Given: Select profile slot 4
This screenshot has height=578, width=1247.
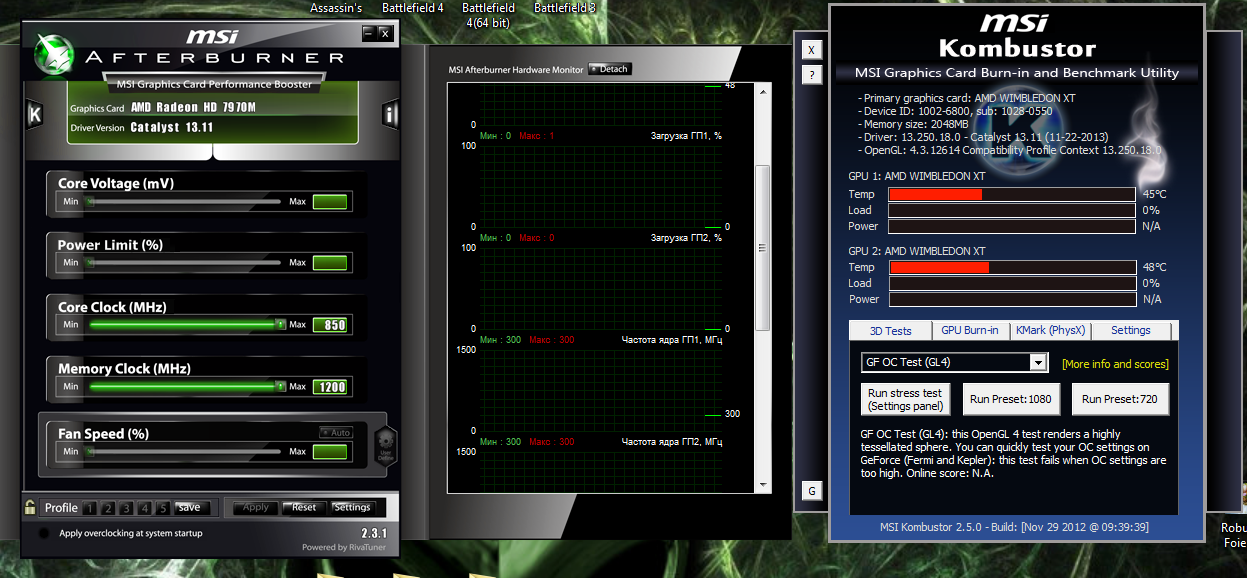Looking at the screenshot, I should pyautogui.click(x=144, y=508).
